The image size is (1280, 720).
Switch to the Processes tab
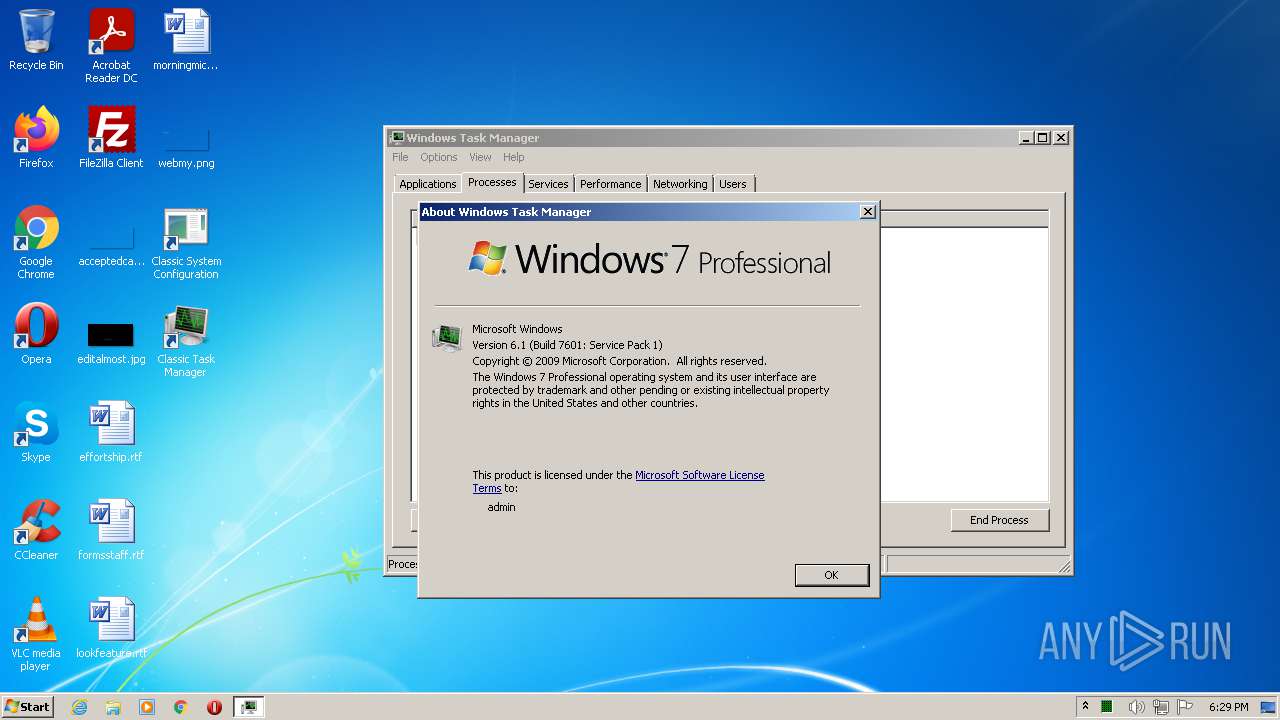tap(492, 182)
